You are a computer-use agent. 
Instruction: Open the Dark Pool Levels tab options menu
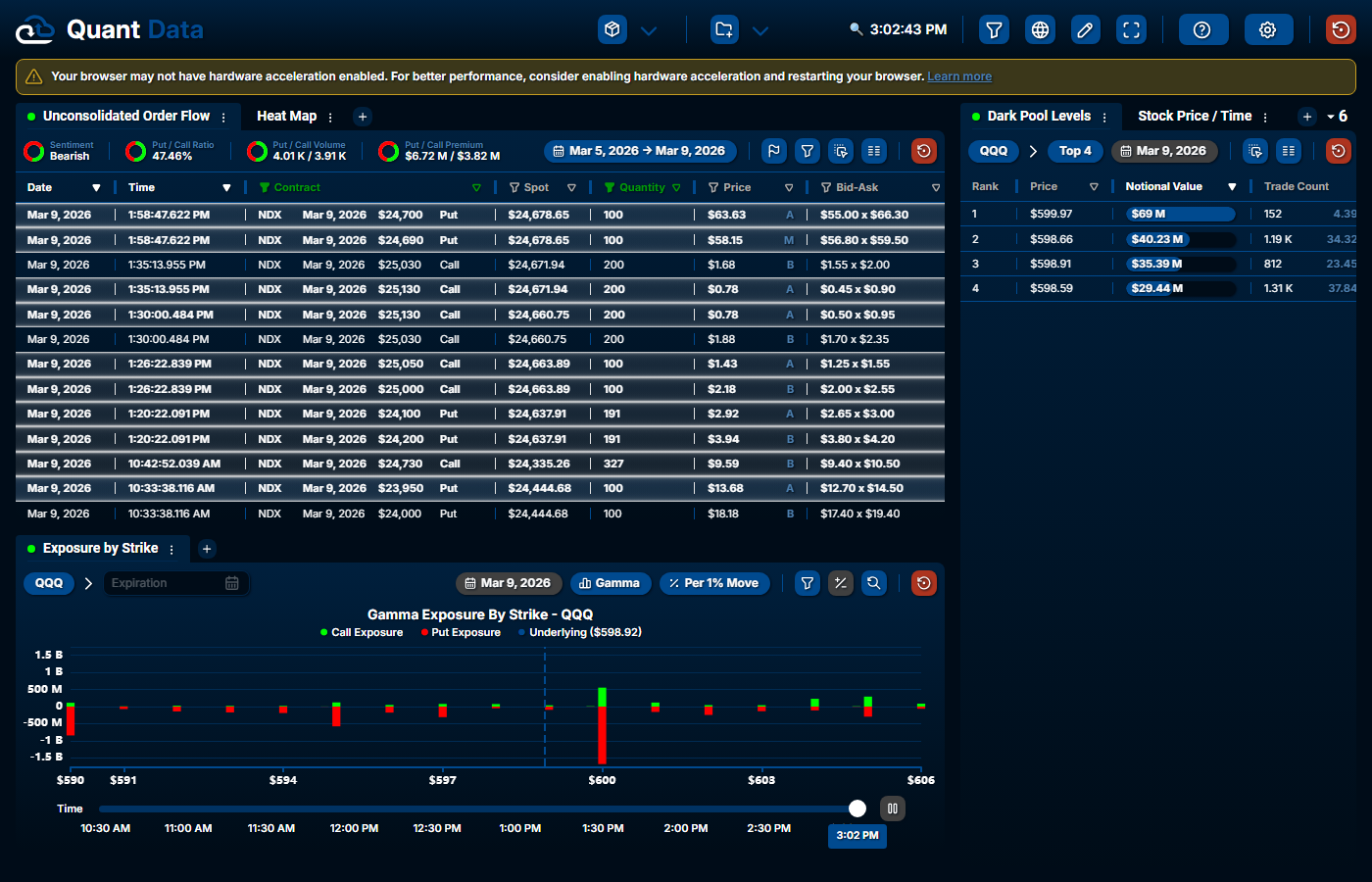[1104, 118]
